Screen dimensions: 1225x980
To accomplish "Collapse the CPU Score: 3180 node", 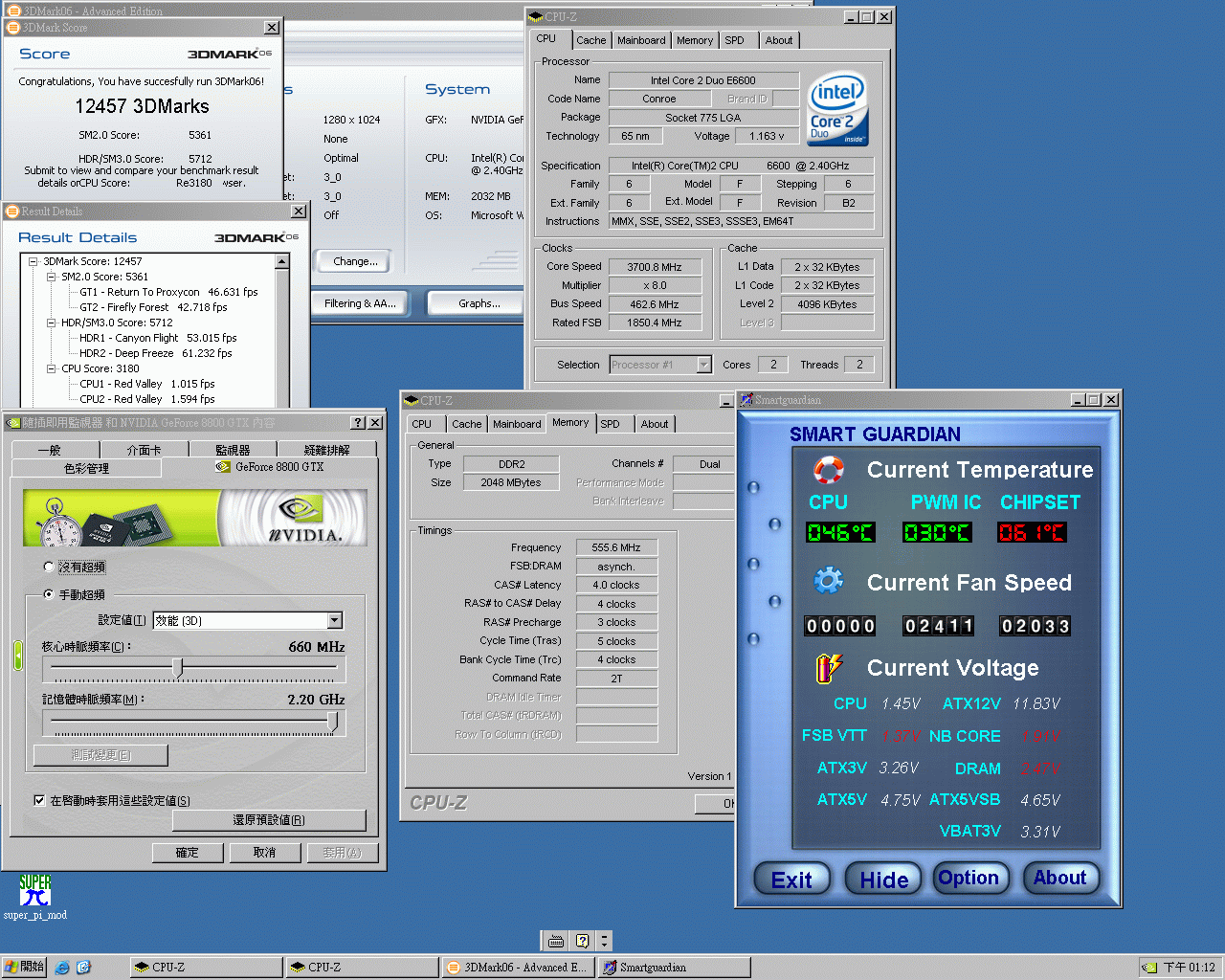I will 52,368.
